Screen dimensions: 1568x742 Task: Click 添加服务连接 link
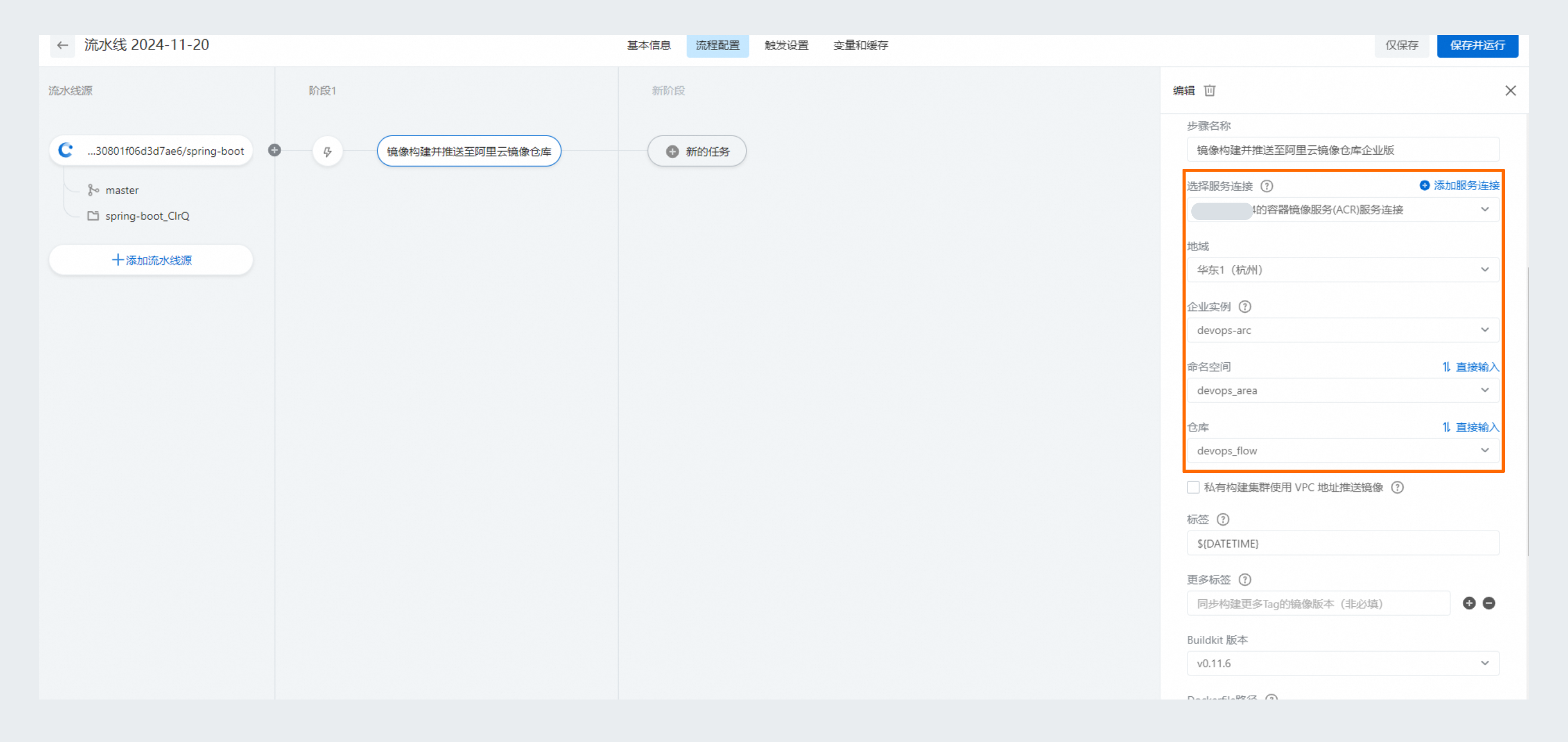click(x=1459, y=185)
